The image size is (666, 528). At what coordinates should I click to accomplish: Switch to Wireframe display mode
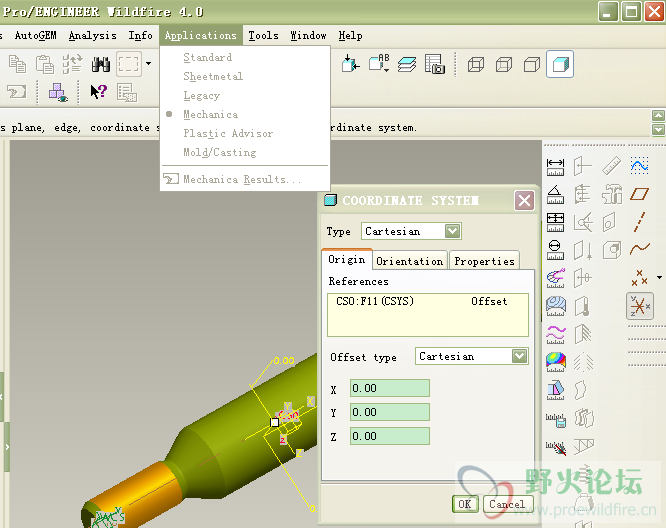click(476, 65)
